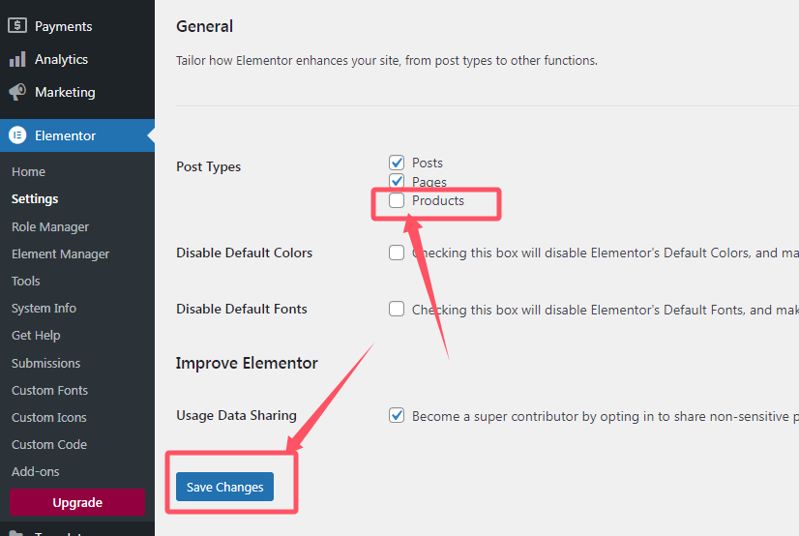Viewport: 799px width, 536px height.
Task: Toggle the Usage Data Sharing checkbox
Action: click(x=396, y=415)
